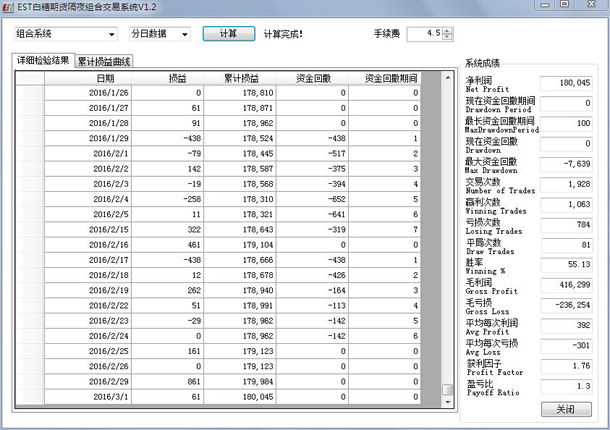Click the 毛亏损 field showing -236,254
Image resolution: width=610 pixels, height=430 pixels.
pos(566,305)
